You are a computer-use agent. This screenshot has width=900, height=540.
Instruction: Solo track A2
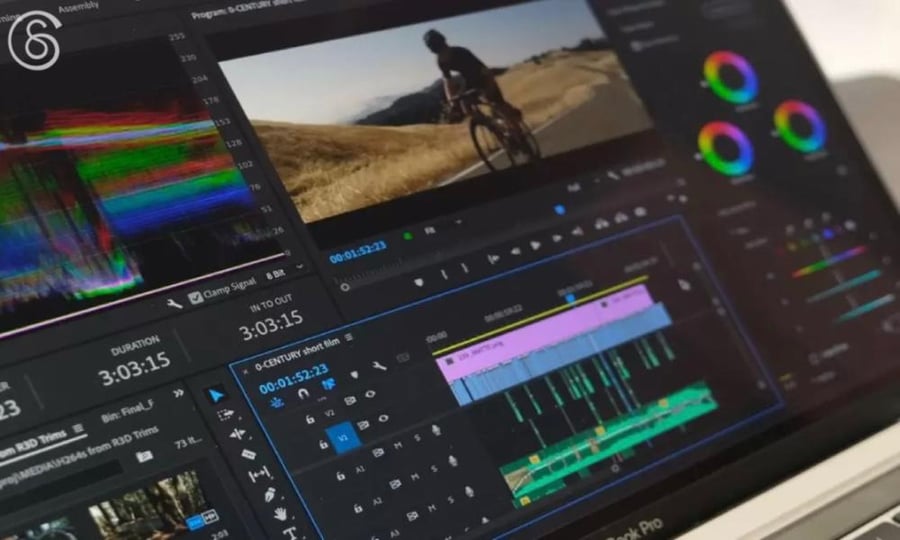(434, 469)
